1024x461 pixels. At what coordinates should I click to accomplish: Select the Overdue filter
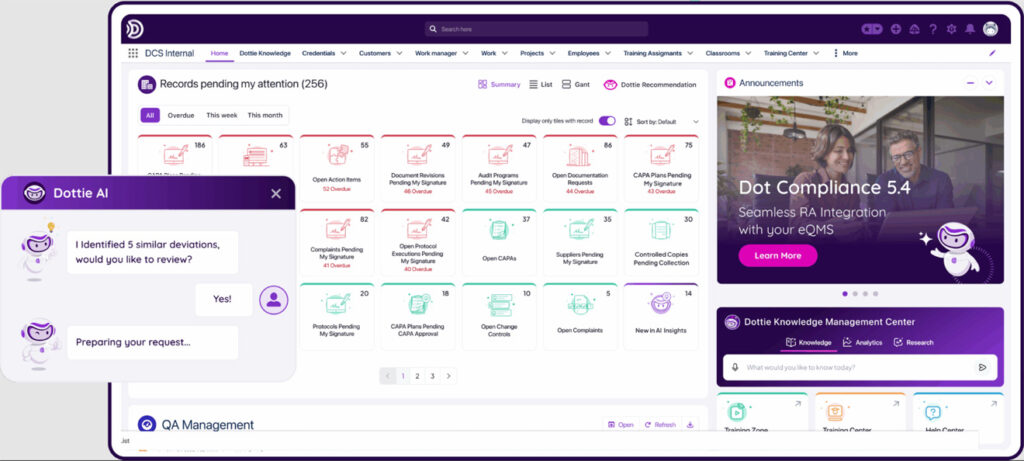[181, 116]
